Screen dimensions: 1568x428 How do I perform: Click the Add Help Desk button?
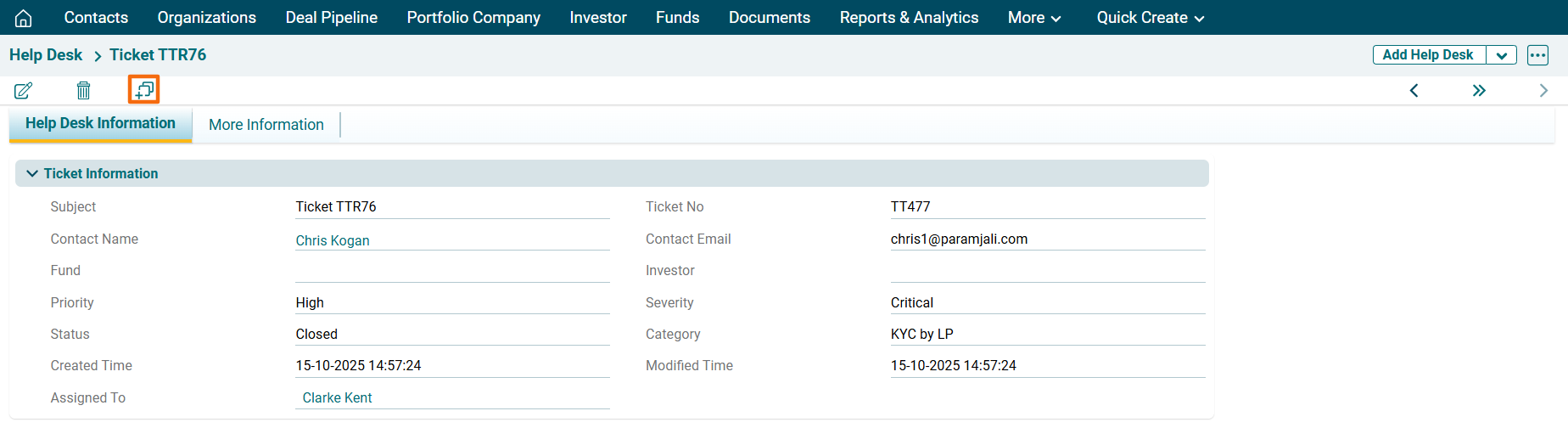tap(1428, 55)
